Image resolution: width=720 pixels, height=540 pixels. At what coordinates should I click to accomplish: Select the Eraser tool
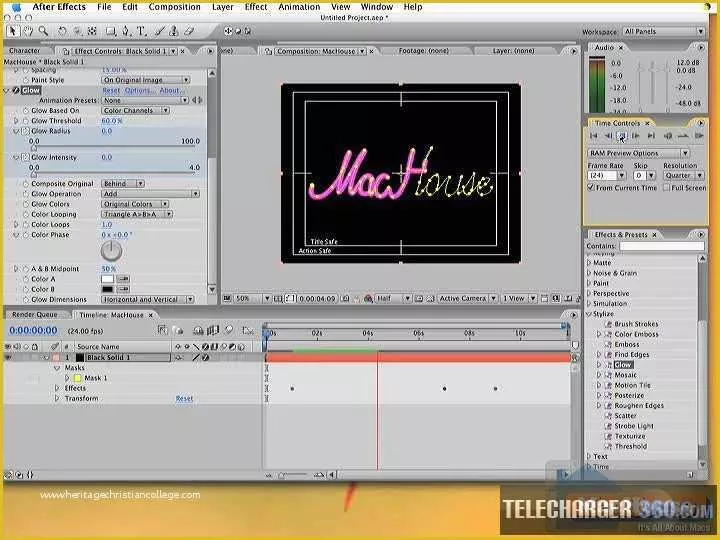pos(189,31)
